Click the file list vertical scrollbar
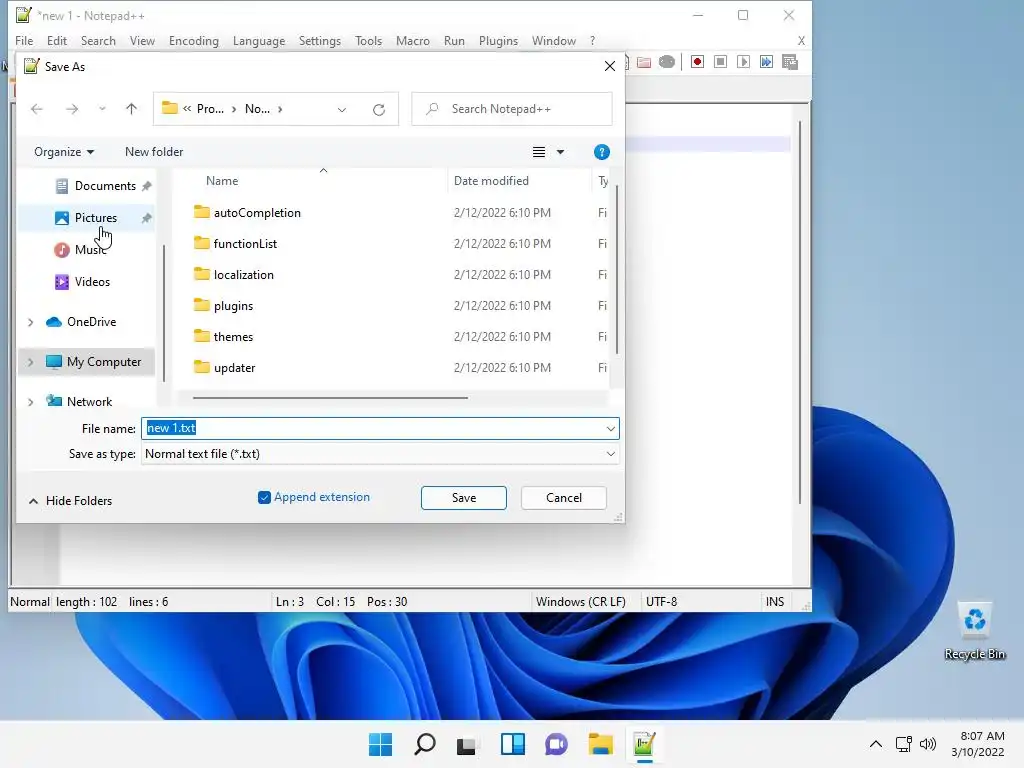The height and width of the screenshot is (768, 1024). pos(616,270)
